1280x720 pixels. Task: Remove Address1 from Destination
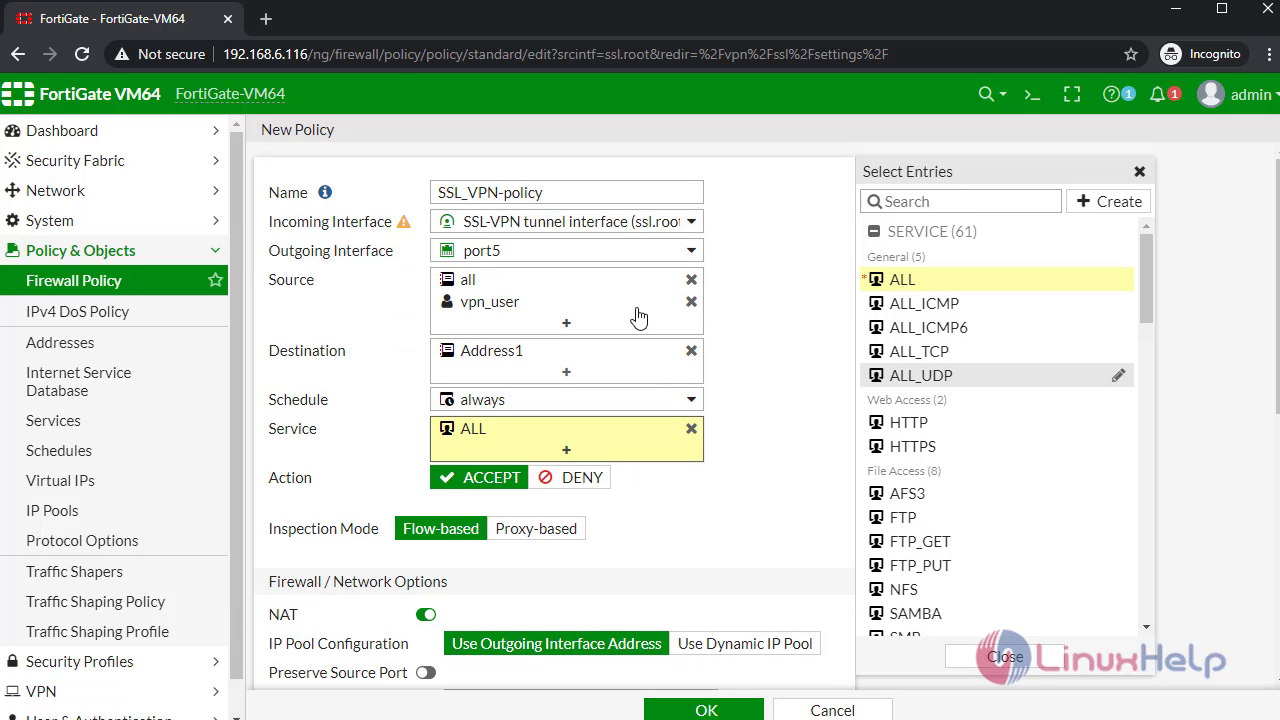click(x=691, y=351)
